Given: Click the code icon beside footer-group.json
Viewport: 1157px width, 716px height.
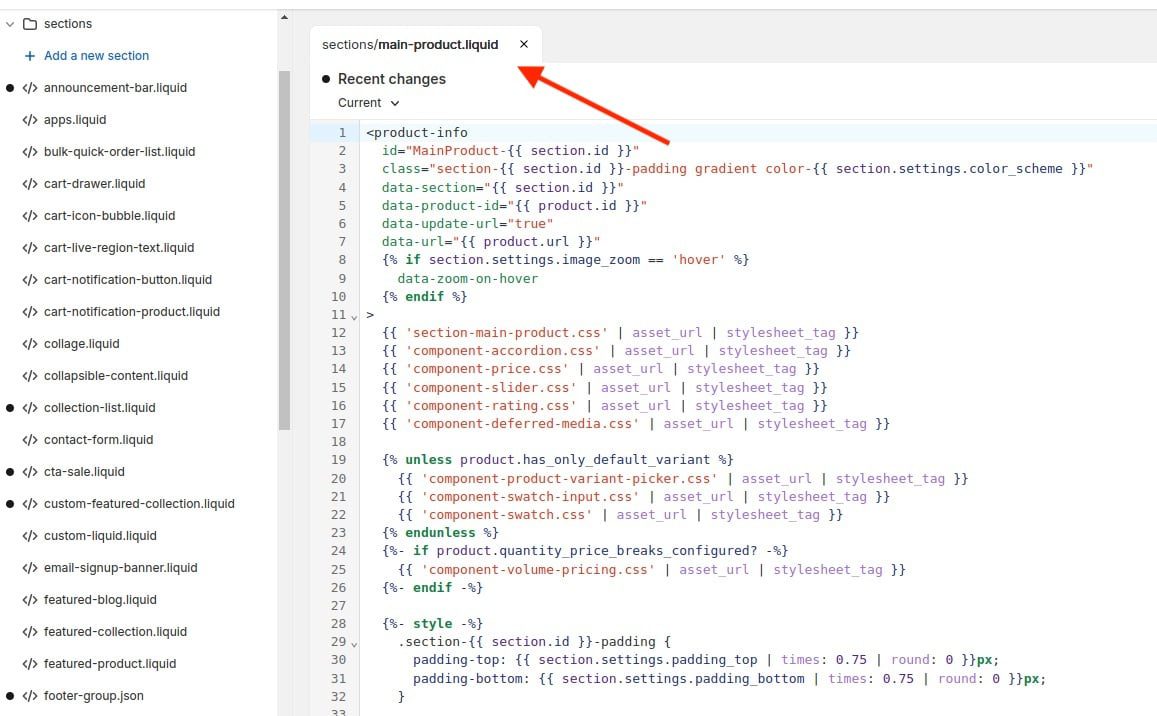Looking at the screenshot, I should click(x=30, y=696).
